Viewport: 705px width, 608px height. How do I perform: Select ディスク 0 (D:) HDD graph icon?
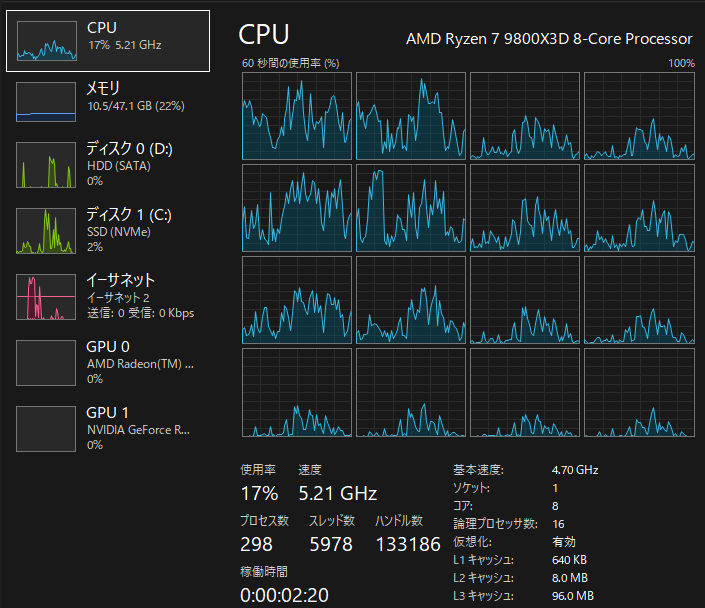(x=46, y=165)
